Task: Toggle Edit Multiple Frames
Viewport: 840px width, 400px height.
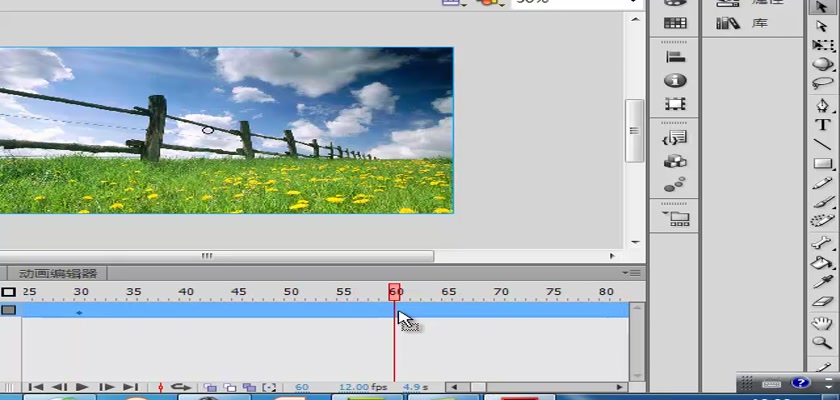Action: (x=249, y=387)
